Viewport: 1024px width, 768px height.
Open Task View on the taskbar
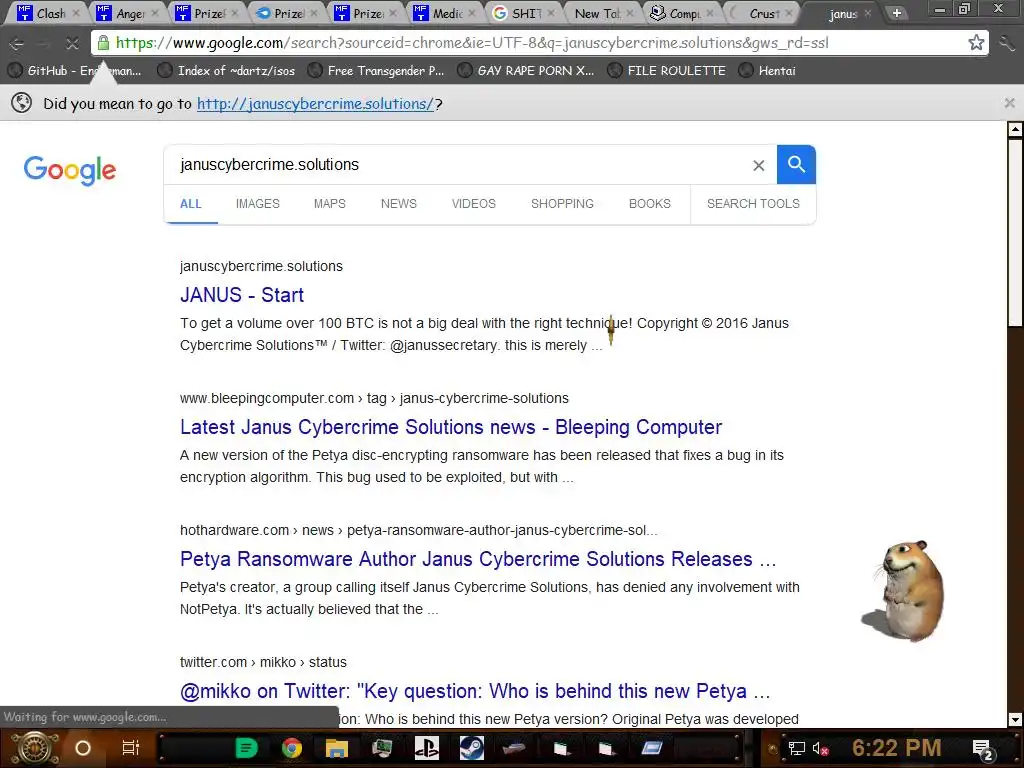(131, 748)
